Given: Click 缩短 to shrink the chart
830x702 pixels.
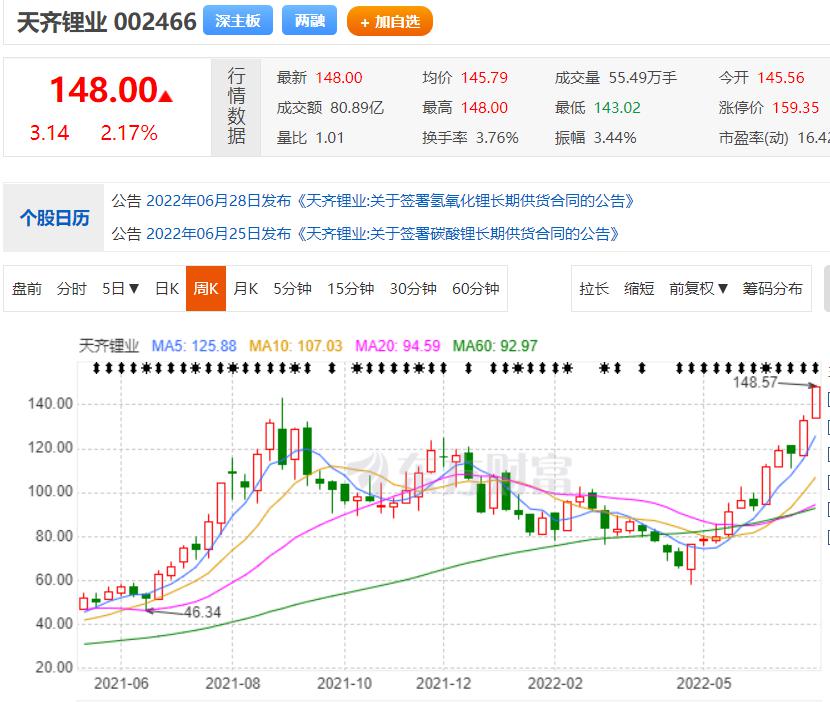Looking at the screenshot, I should pos(639,289).
